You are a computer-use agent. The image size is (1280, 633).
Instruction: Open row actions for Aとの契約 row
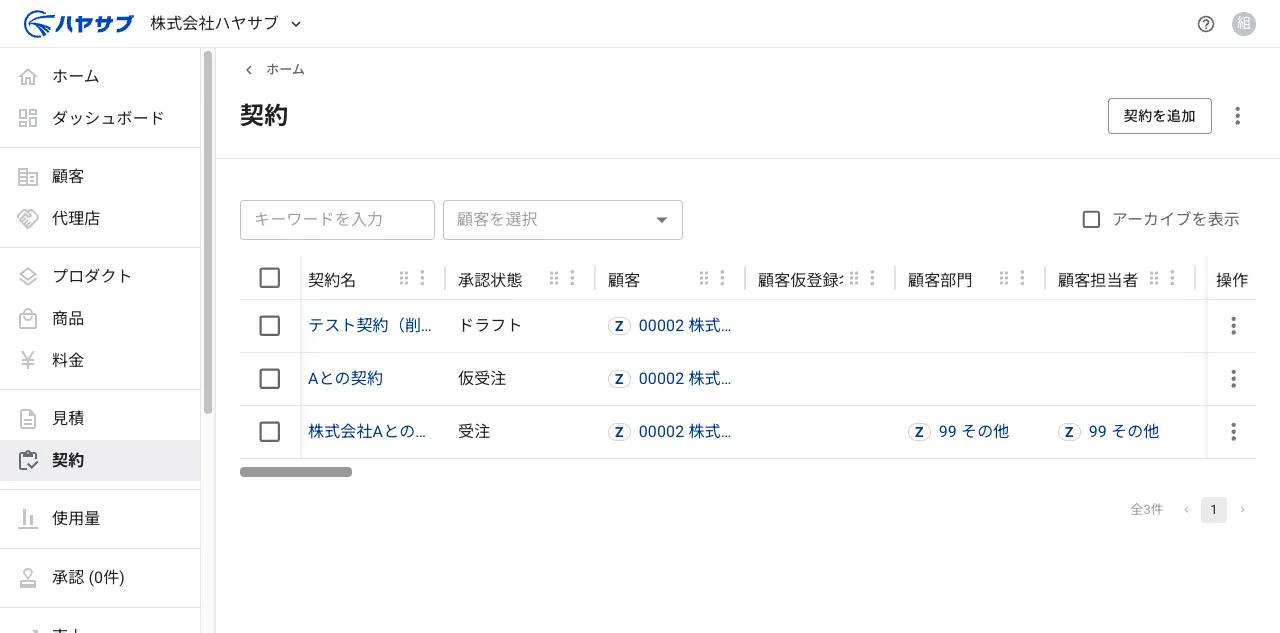[1234, 379]
